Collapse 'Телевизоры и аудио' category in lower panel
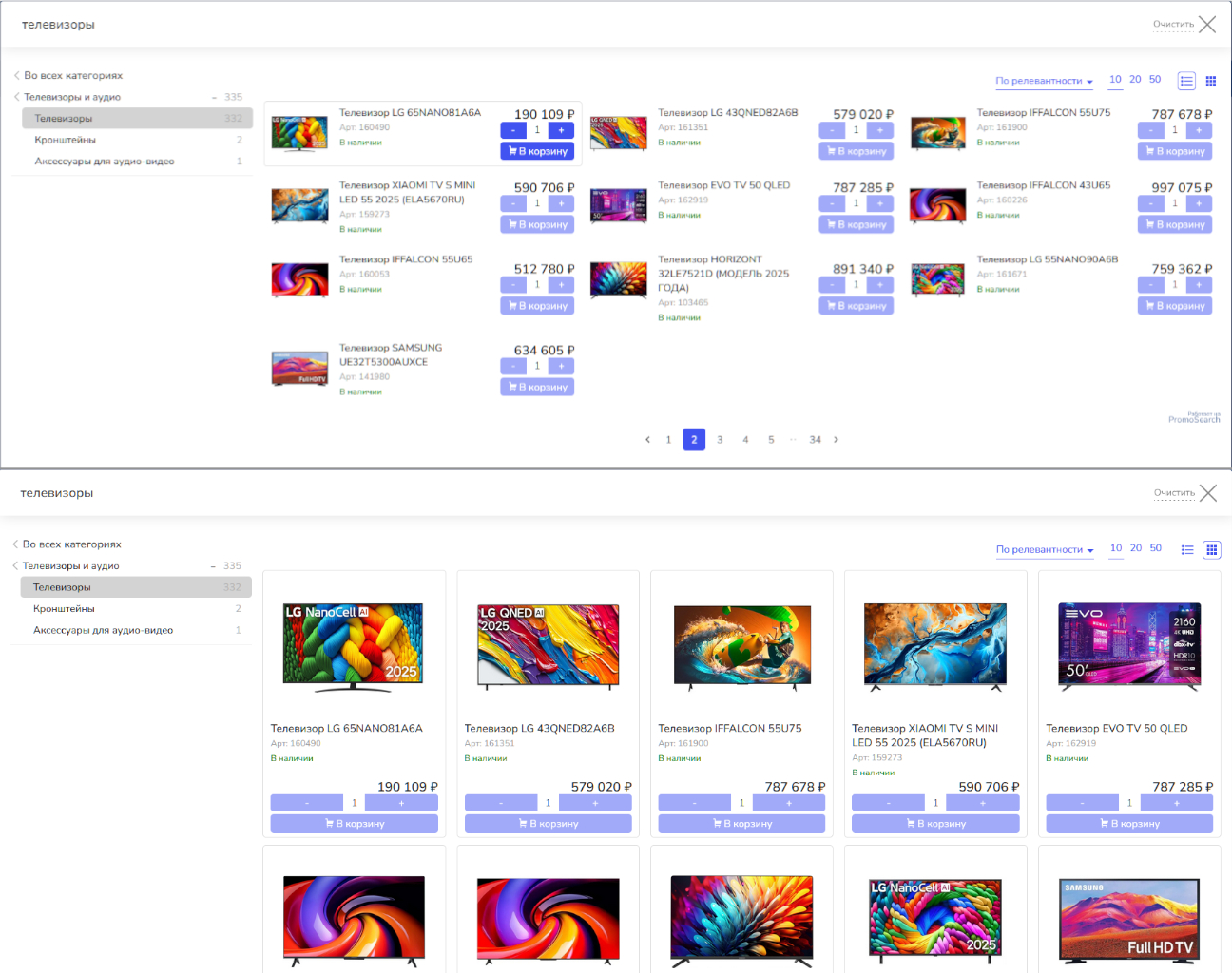 212,566
